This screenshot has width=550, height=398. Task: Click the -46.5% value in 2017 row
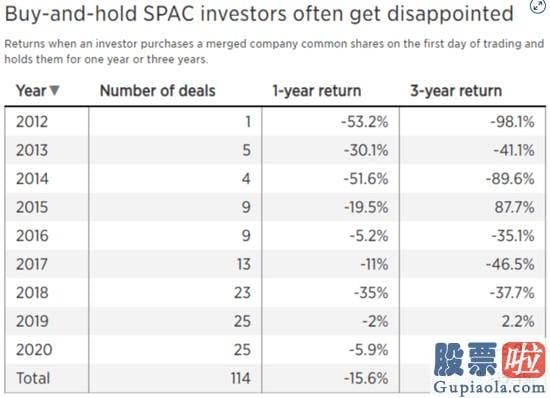(x=510, y=264)
